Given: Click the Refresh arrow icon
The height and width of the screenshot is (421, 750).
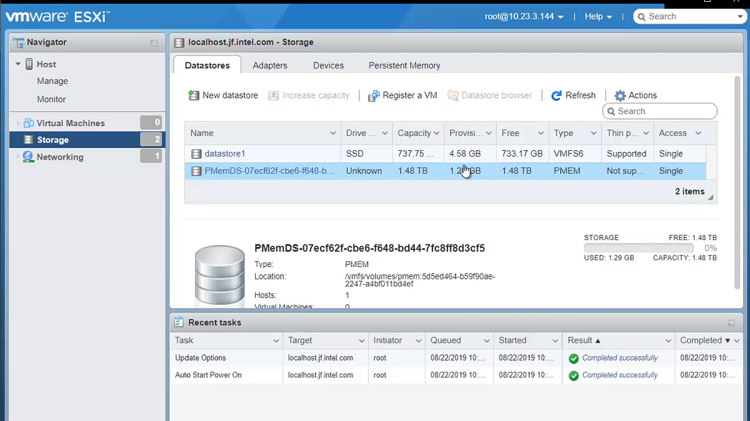Looking at the screenshot, I should click(556, 96).
